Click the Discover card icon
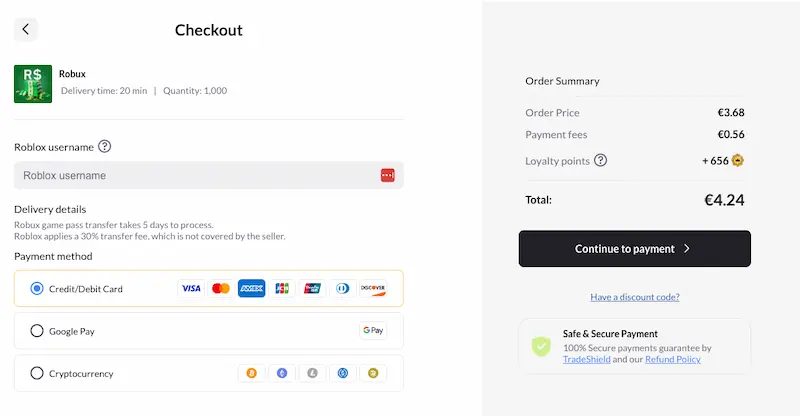 372,289
